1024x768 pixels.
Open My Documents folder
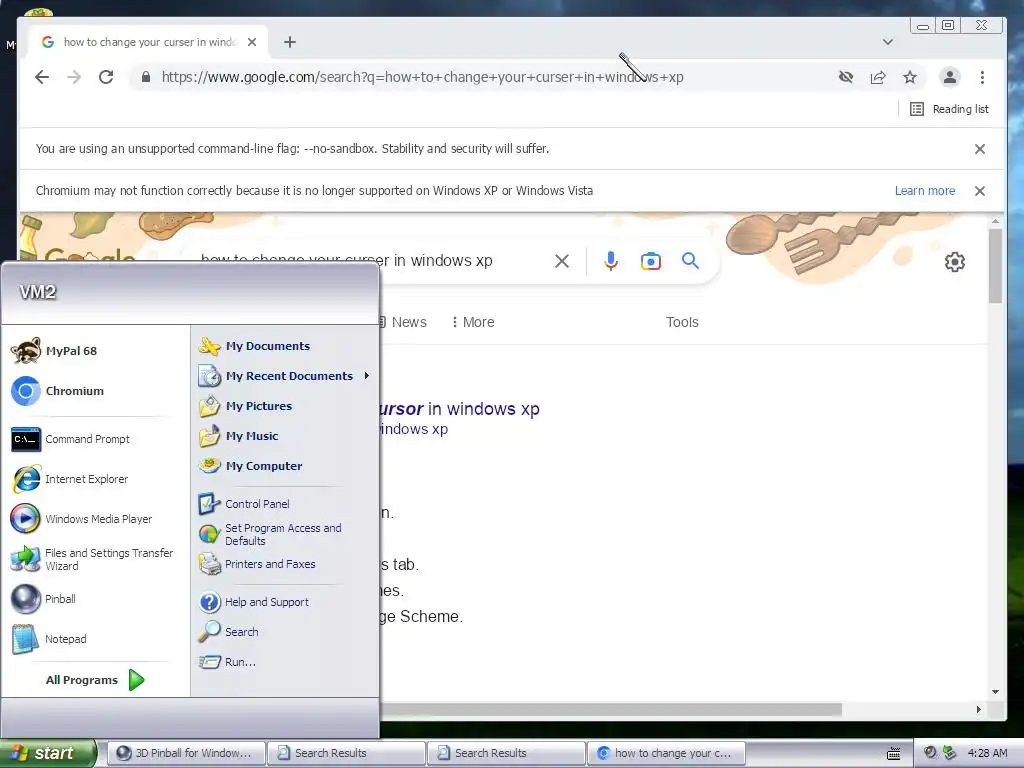(255, 346)
